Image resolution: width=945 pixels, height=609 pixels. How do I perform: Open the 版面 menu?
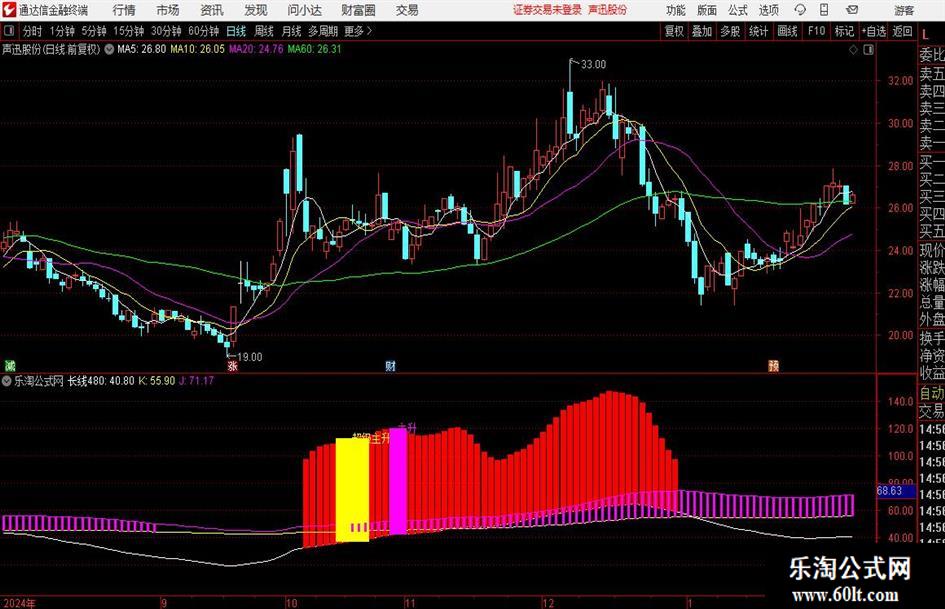point(707,10)
